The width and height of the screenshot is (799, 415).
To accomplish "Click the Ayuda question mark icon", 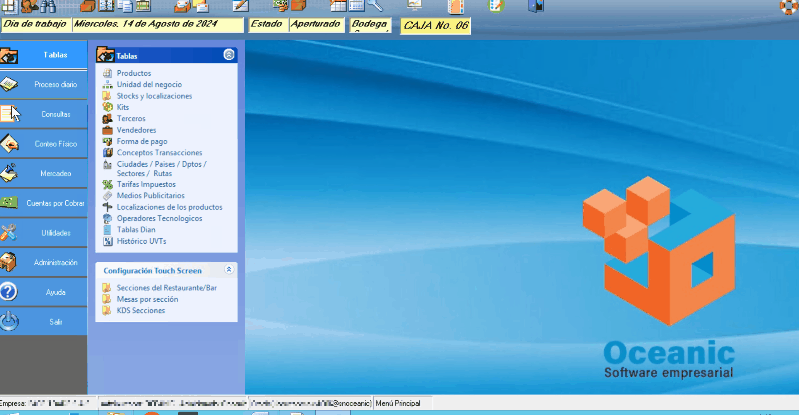I will [9, 292].
